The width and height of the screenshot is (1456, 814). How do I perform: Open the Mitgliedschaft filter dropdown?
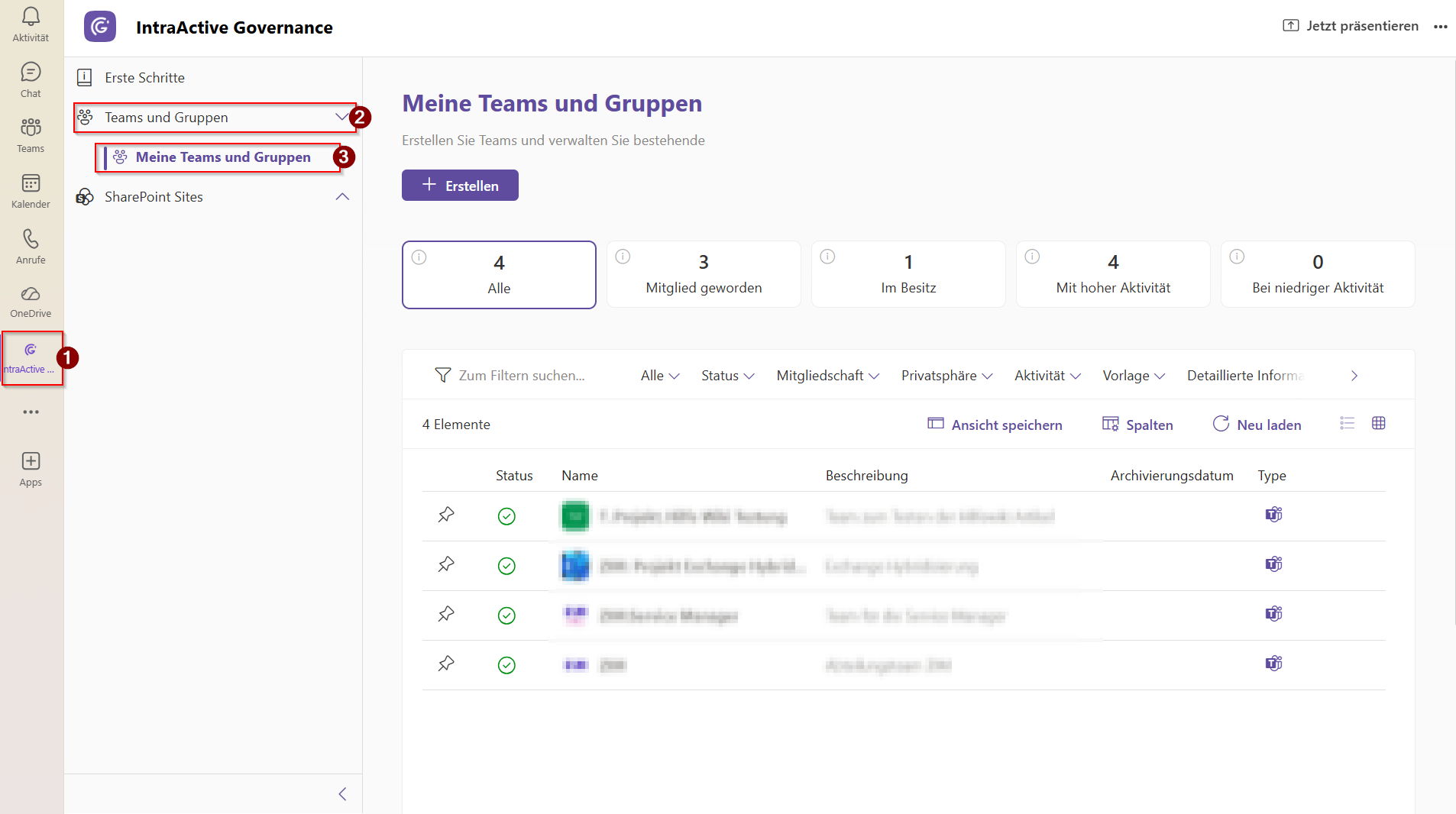coord(828,376)
